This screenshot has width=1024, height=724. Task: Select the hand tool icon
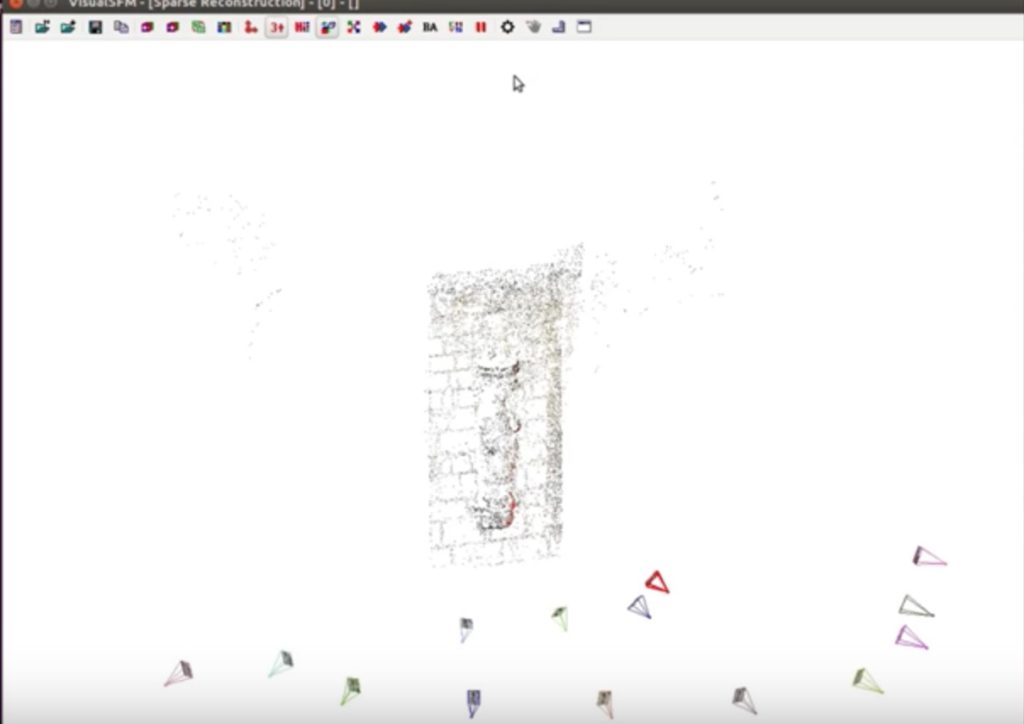[x=533, y=27]
